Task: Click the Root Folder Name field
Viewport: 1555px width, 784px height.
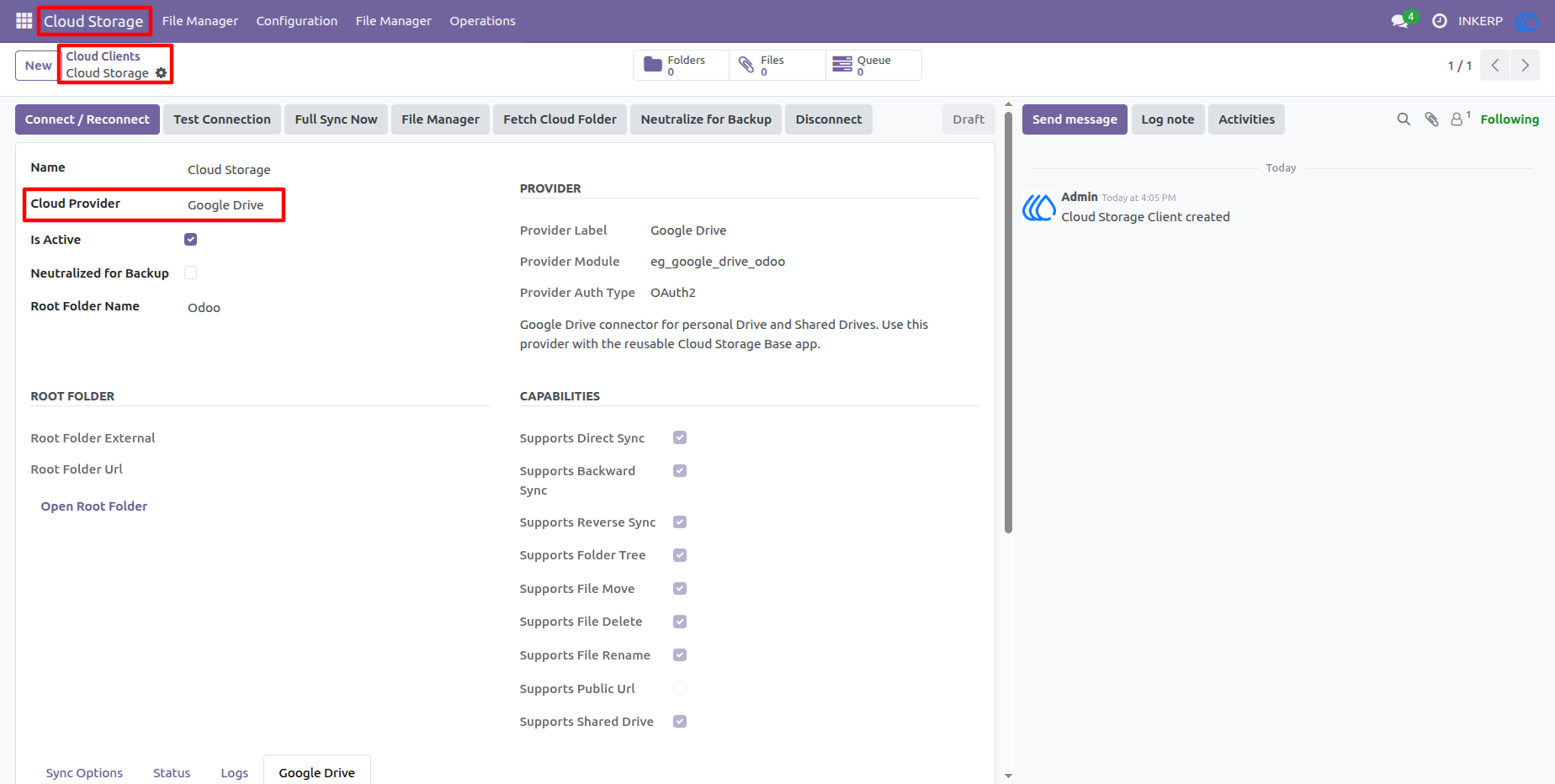Action: pyautogui.click(x=204, y=308)
